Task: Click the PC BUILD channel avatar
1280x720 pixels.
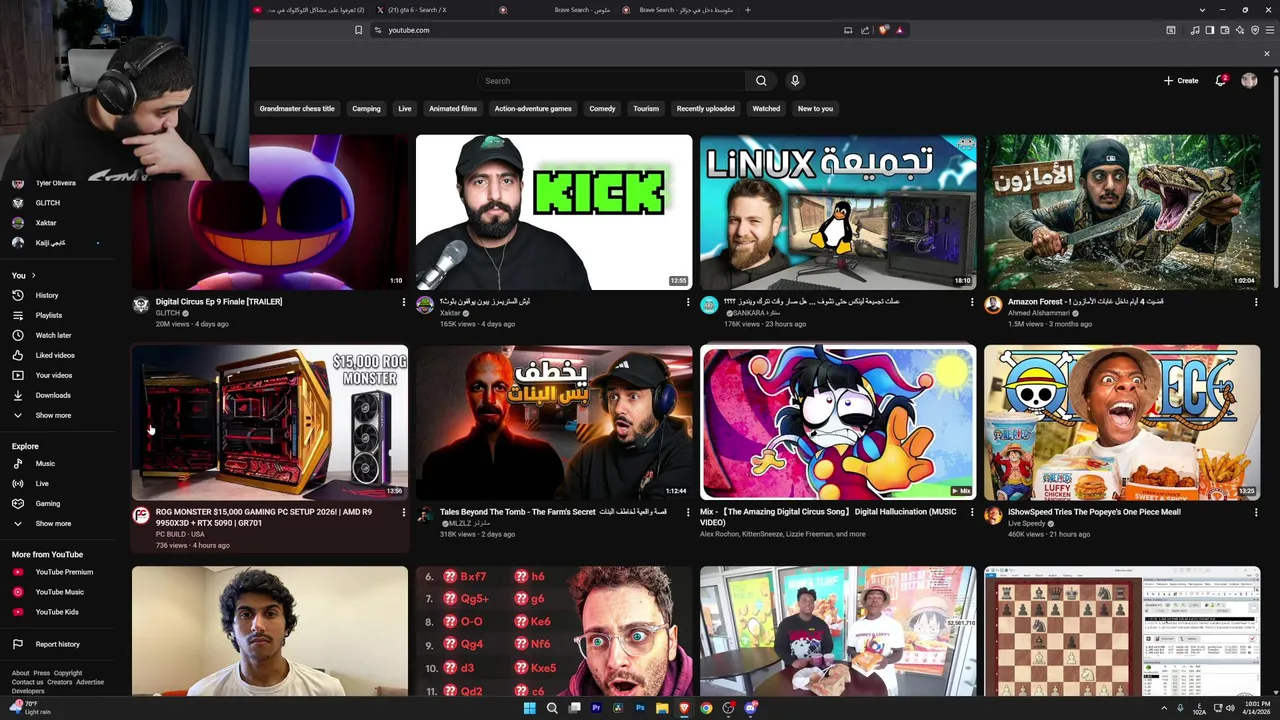Action: tap(141, 515)
